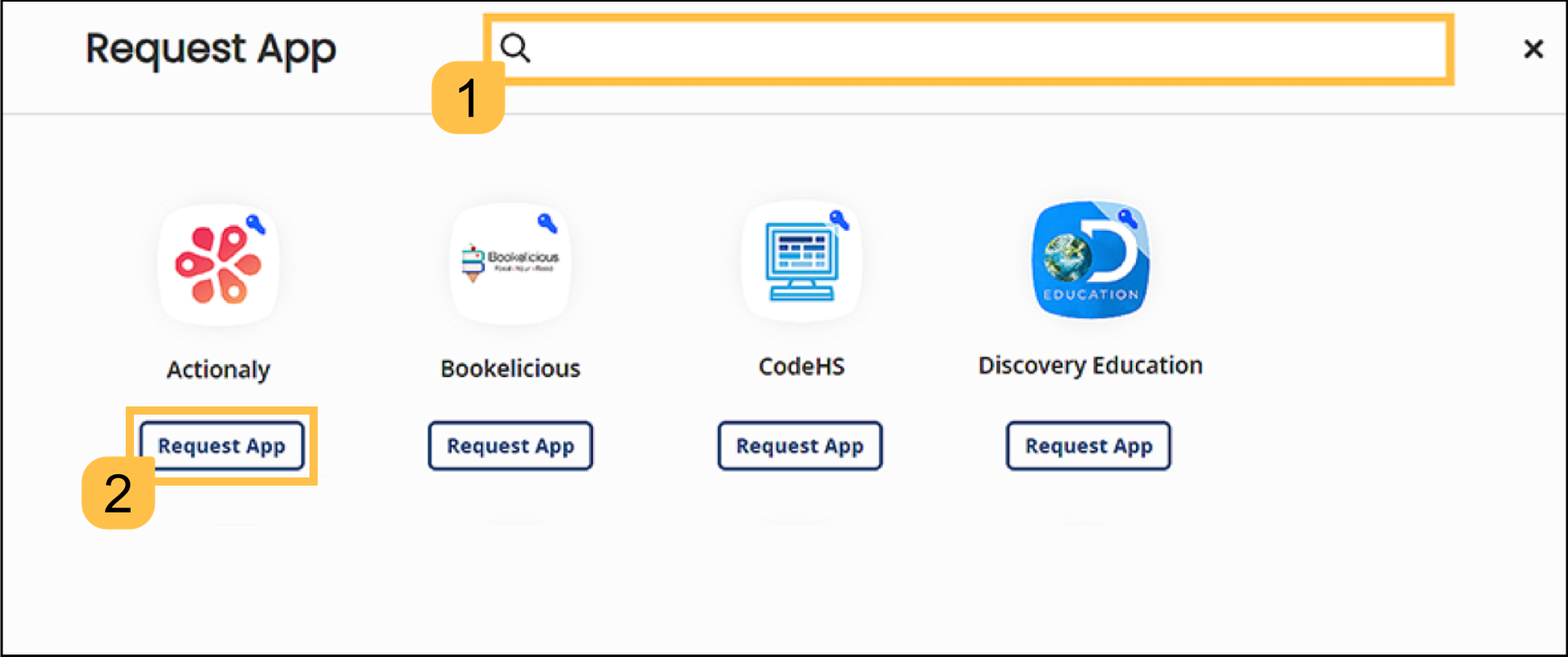
Task: Request the CodeHS app
Action: 800,446
